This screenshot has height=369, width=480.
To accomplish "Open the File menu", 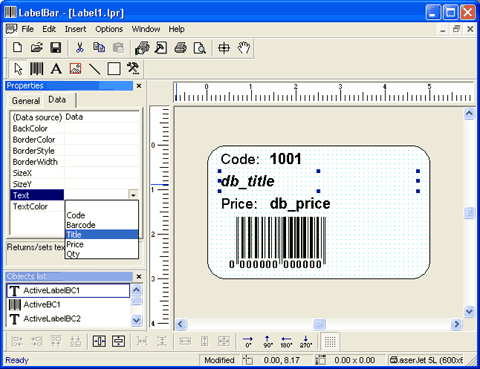I will click(27, 29).
